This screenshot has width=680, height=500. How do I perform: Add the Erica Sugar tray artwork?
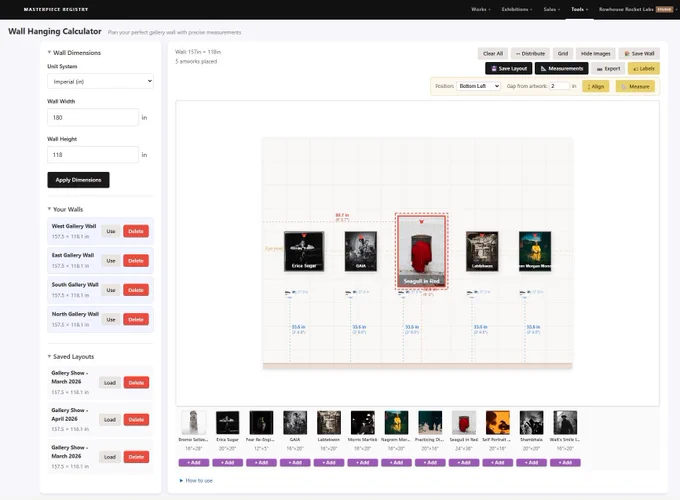[x=228, y=463]
